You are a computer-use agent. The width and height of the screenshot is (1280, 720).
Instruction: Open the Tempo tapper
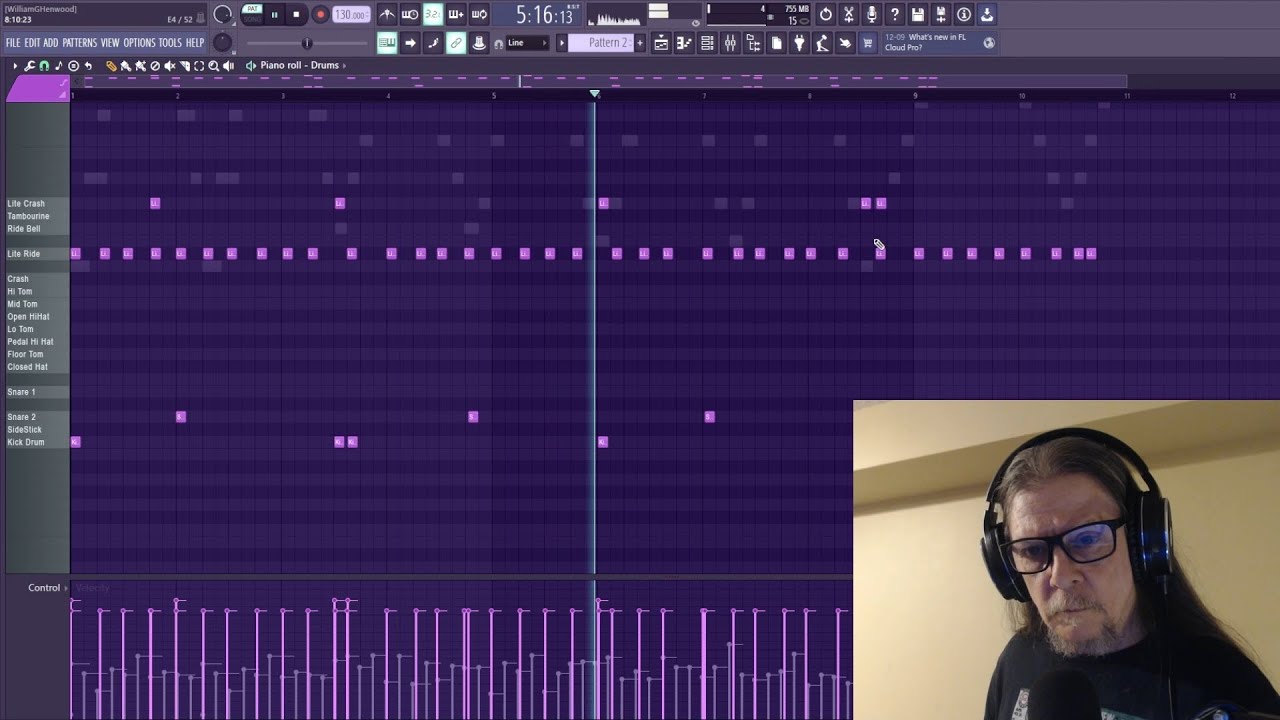[x=822, y=43]
